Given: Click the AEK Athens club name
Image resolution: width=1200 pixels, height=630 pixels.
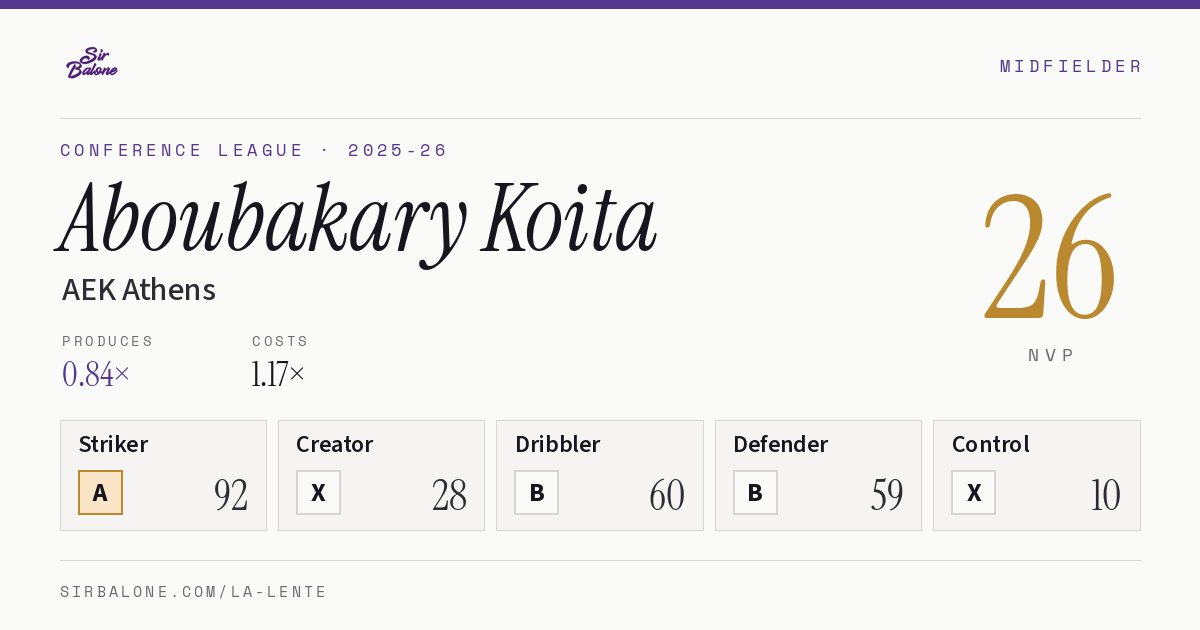Looking at the screenshot, I should pyautogui.click(x=139, y=290).
